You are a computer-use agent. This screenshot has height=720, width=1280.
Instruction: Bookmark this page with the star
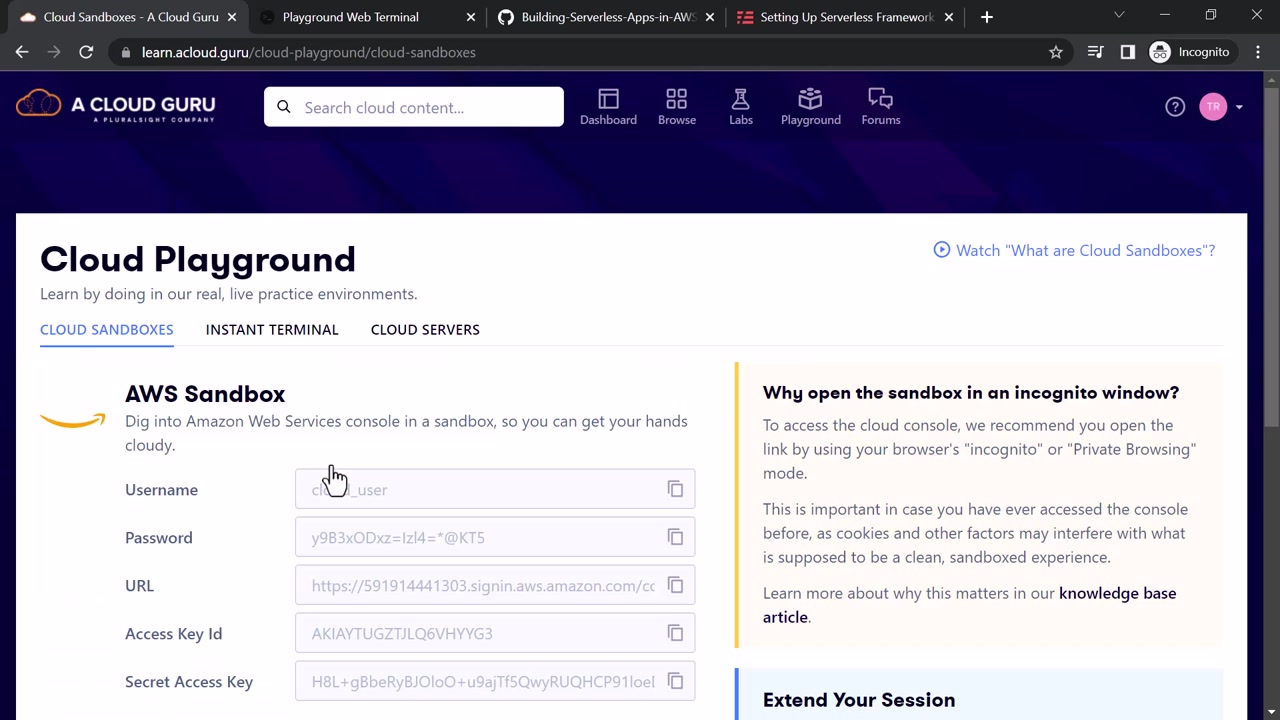[x=1055, y=52]
